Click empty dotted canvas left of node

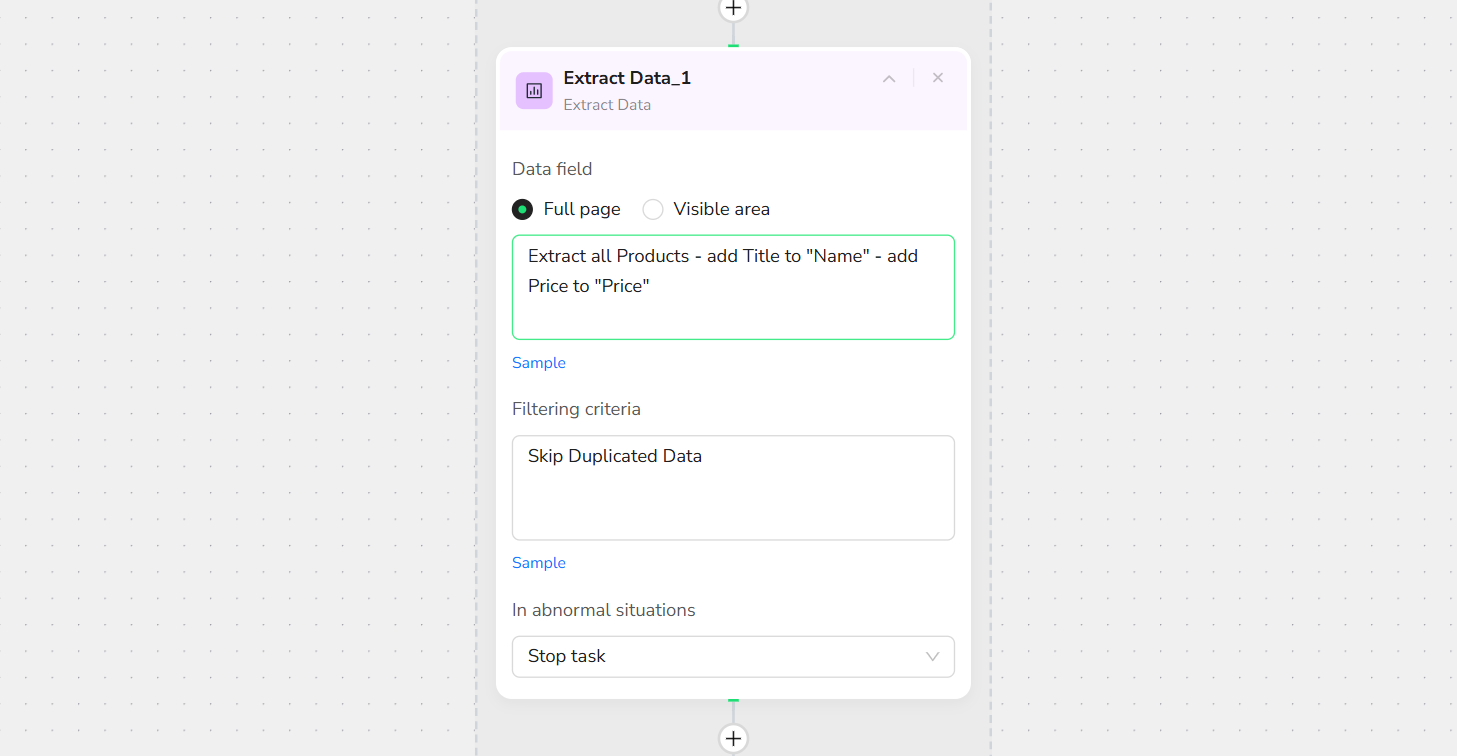click(x=240, y=380)
